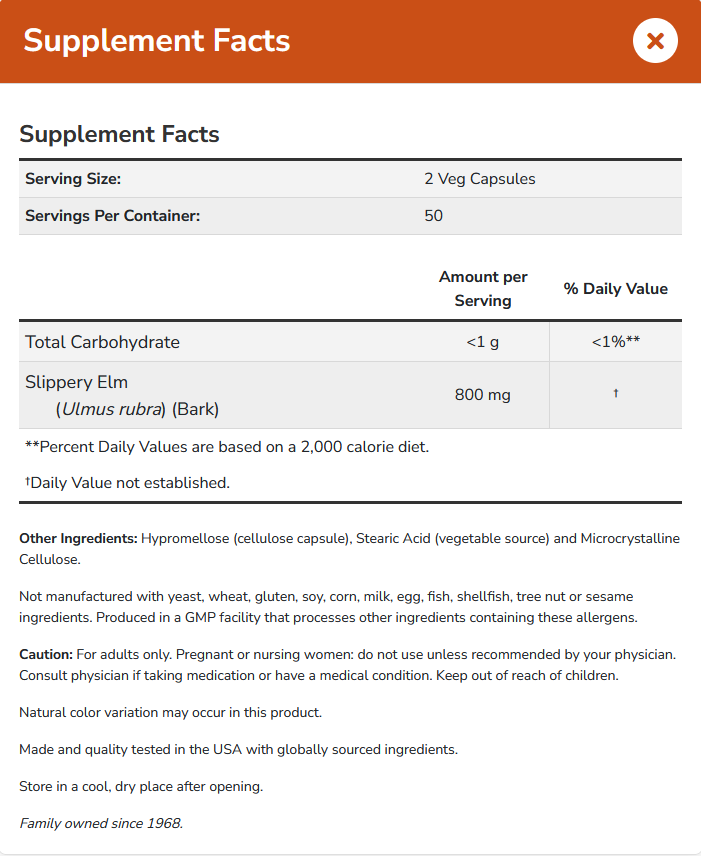The width and height of the screenshot is (701, 856).
Task: Click the "% Daily Value" column header
Action: coord(615,288)
